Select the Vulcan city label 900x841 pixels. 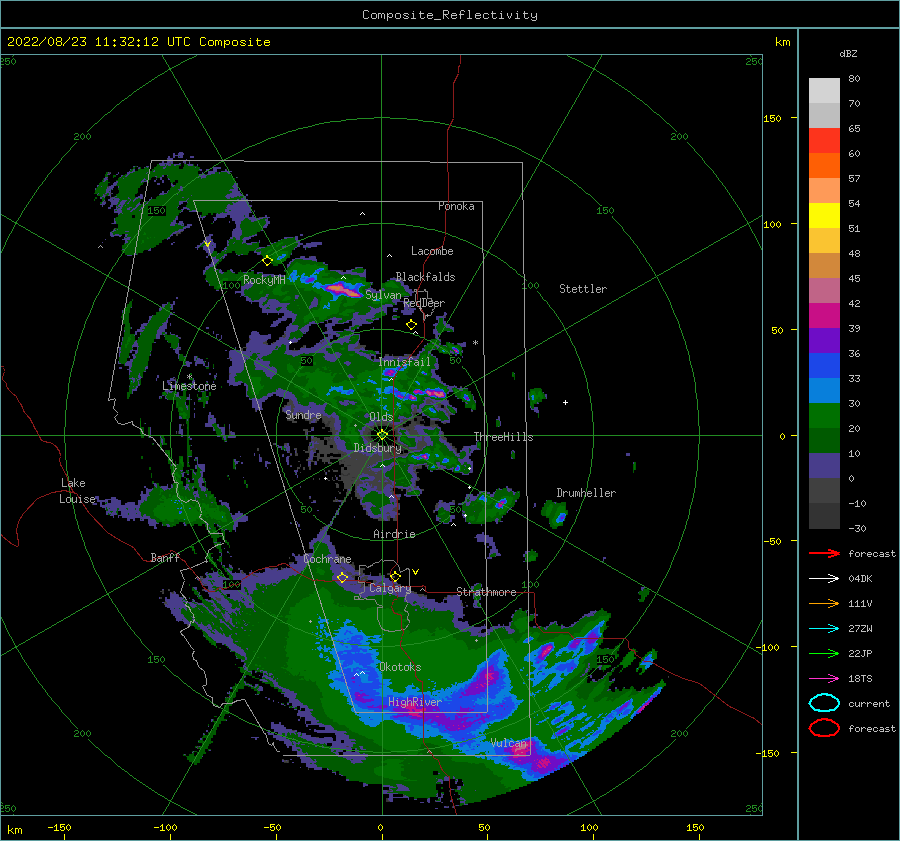[x=509, y=743]
